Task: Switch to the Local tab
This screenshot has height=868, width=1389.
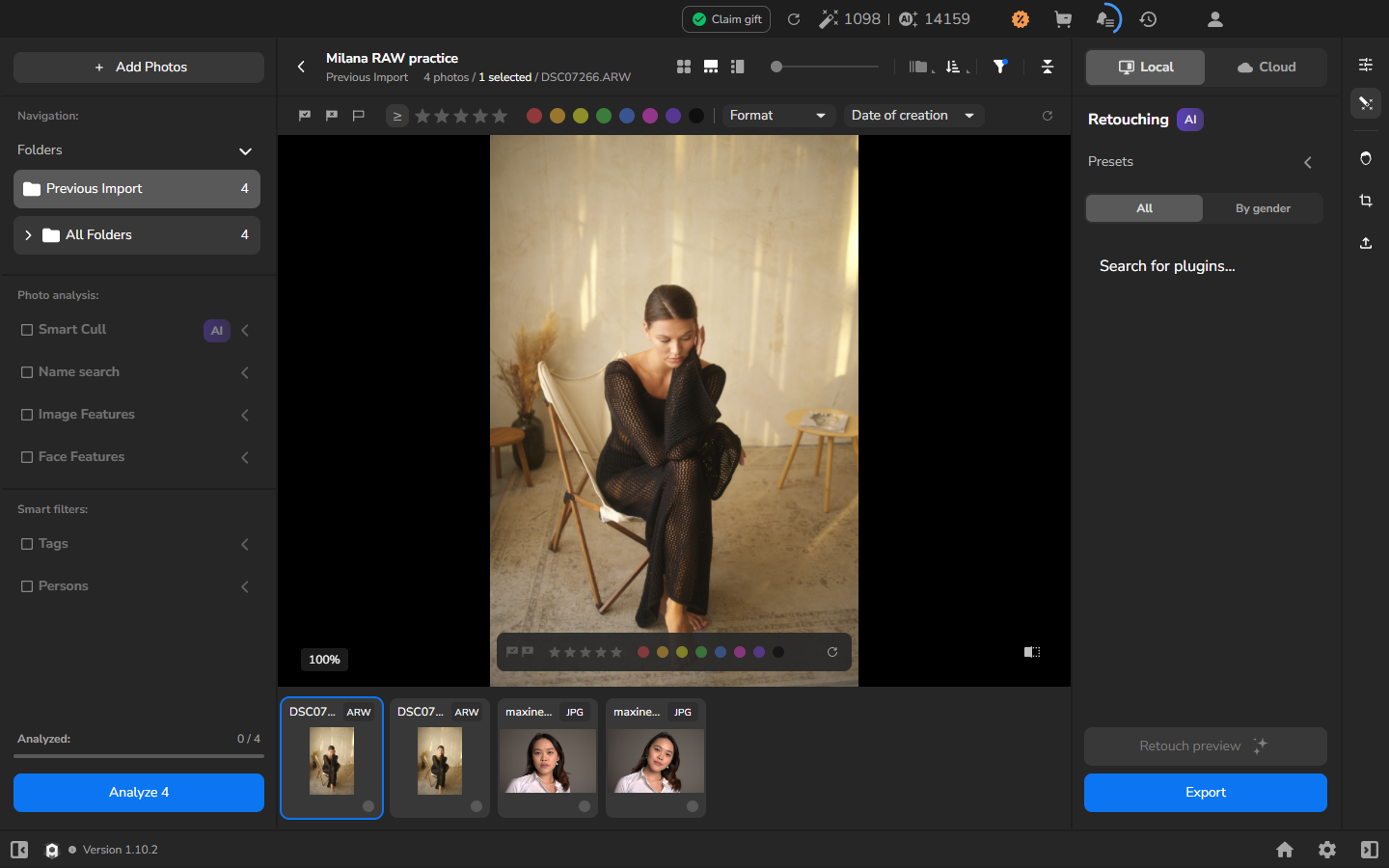Action: click(x=1146, y=68)
